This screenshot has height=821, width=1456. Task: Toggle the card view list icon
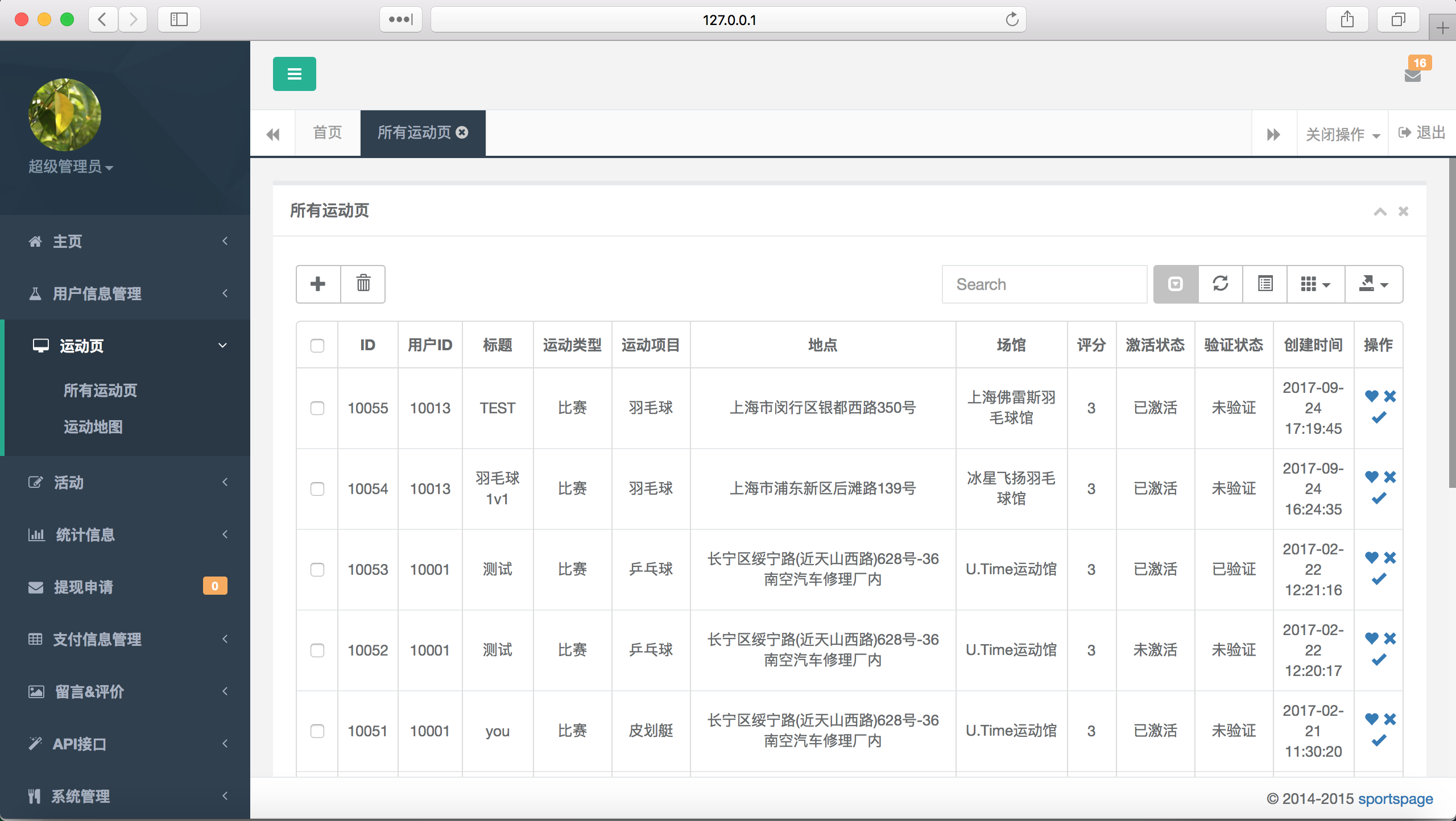(1265, 284)
